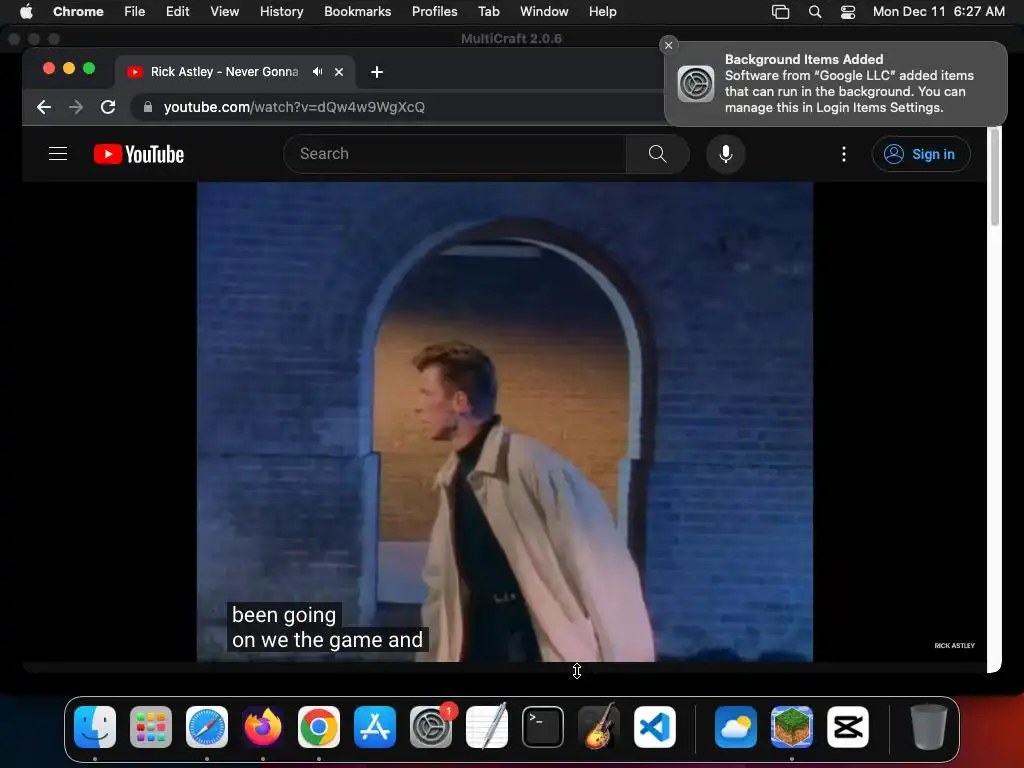The image size is (1024, 768).
Task: Open App Store from the Dock
Action: coord(375,727)
